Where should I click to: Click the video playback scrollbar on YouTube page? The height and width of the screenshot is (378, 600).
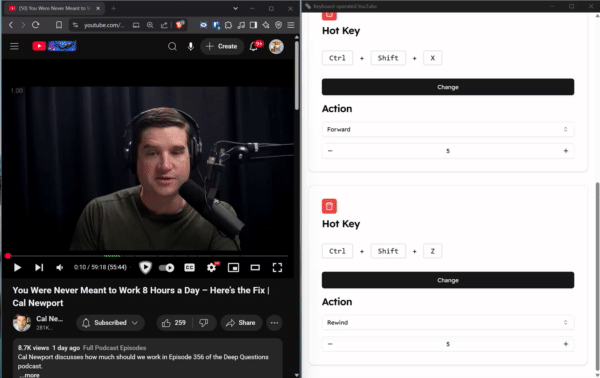(x=297, y=75)
